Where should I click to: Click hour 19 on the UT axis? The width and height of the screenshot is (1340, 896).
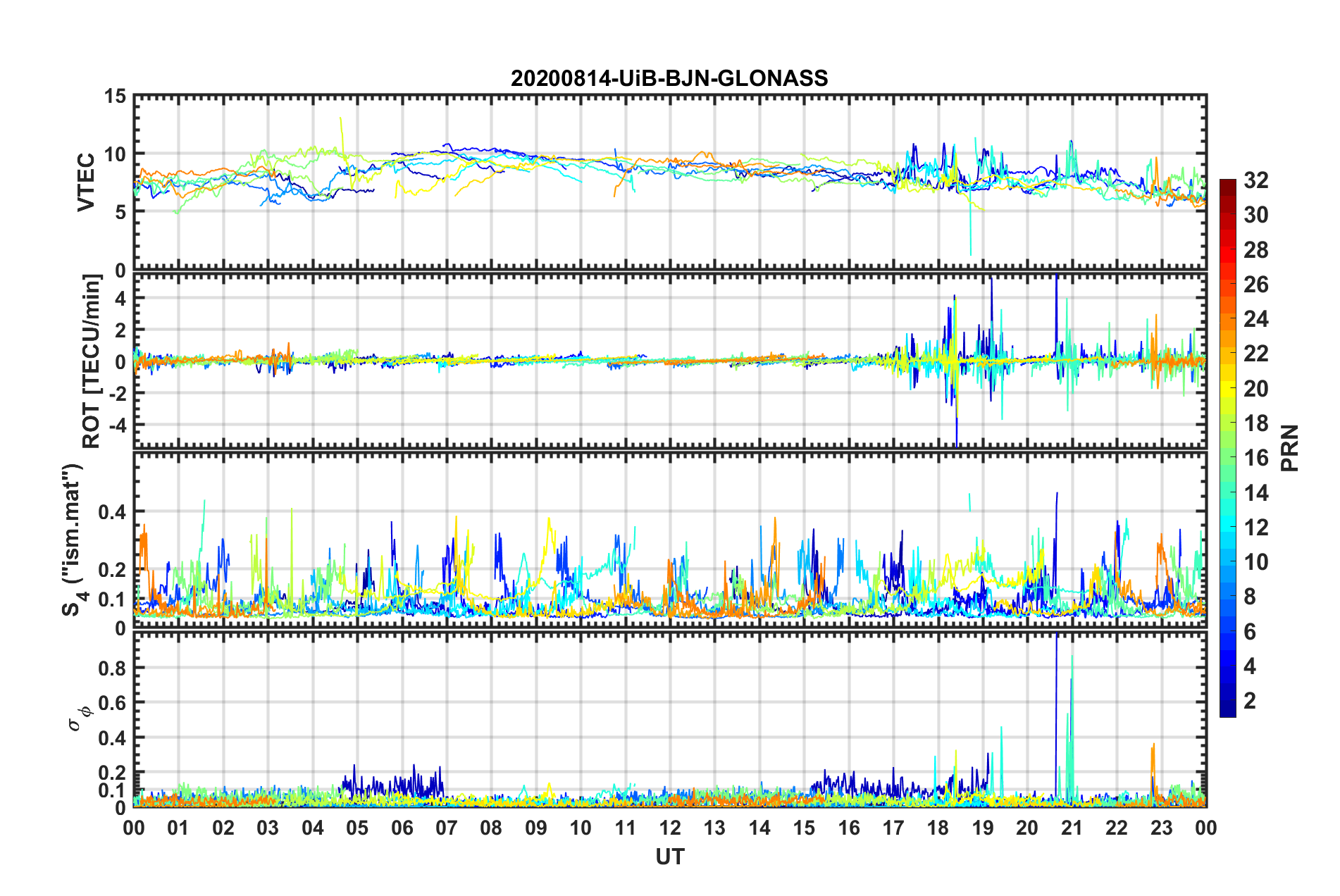click(983, 828)
